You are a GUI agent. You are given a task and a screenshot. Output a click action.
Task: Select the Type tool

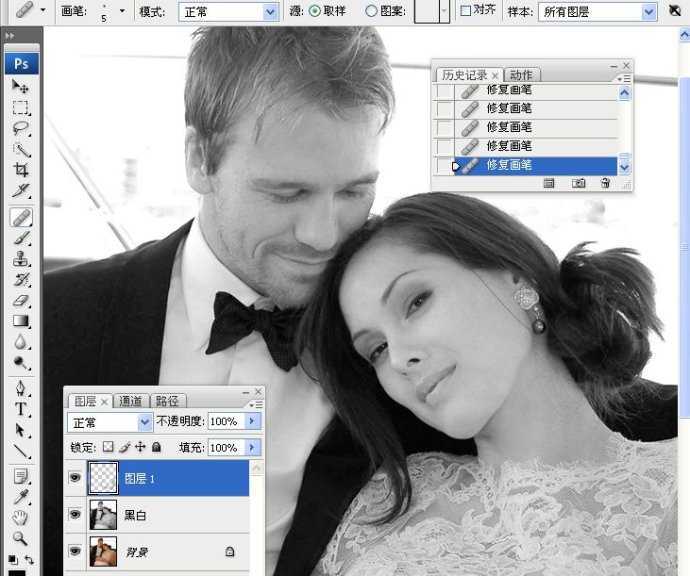(20, 409)
